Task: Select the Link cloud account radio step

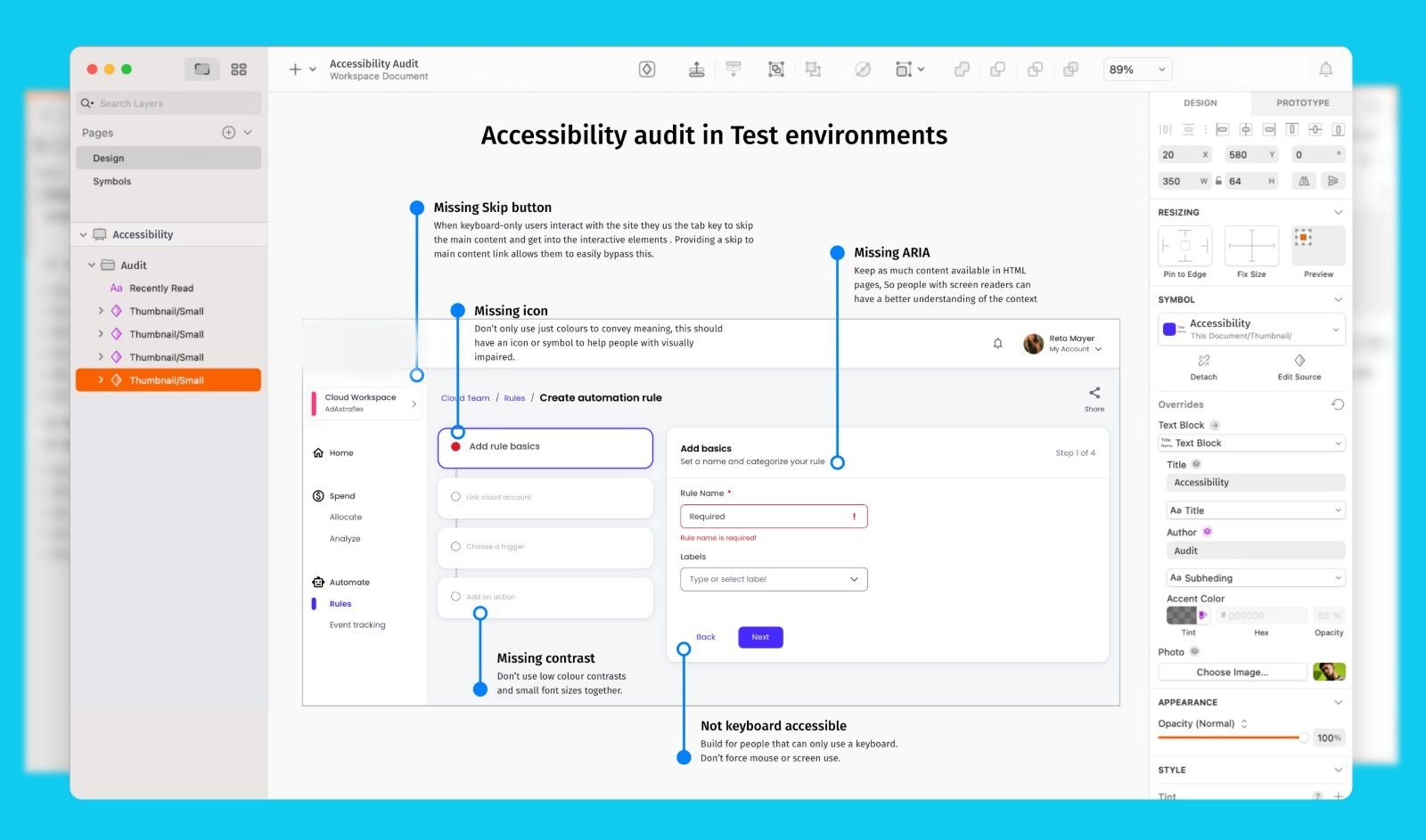Action: tap(455, 497)
